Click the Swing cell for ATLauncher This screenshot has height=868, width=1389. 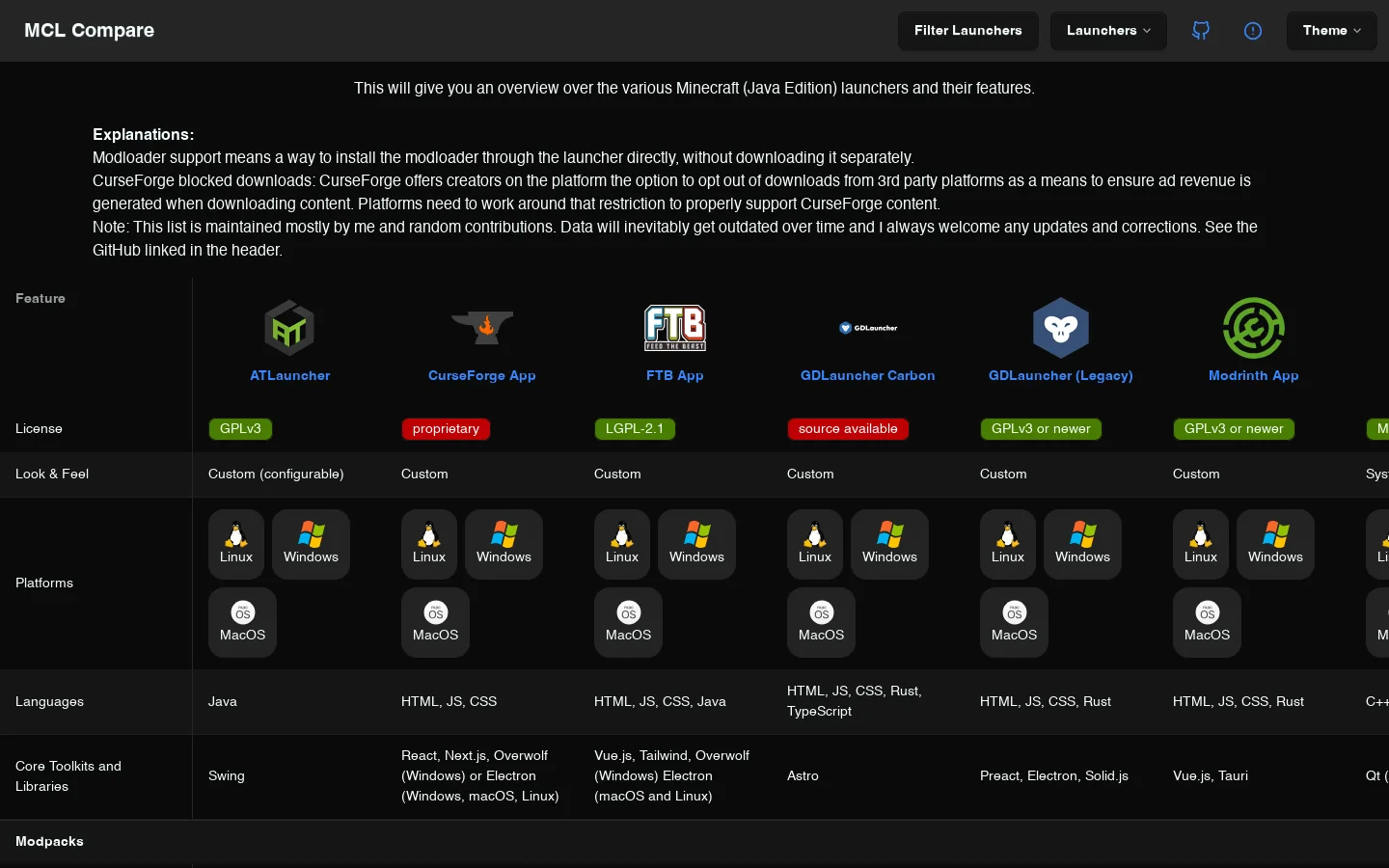[227, 775]
